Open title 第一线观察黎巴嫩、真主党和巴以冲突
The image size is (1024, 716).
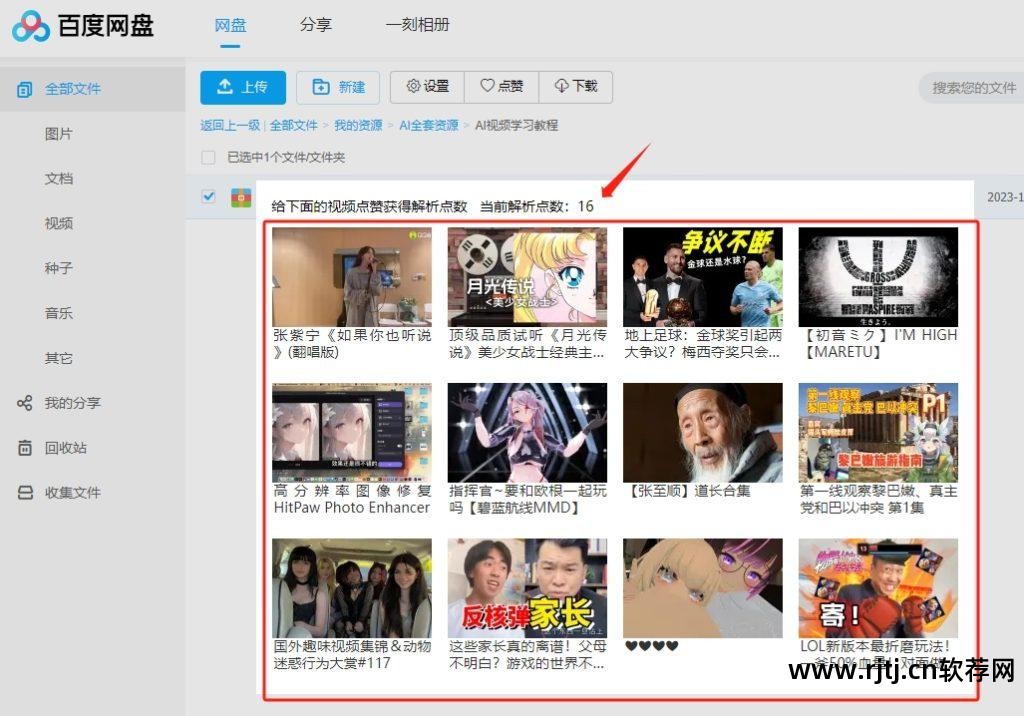pos(878,499)
